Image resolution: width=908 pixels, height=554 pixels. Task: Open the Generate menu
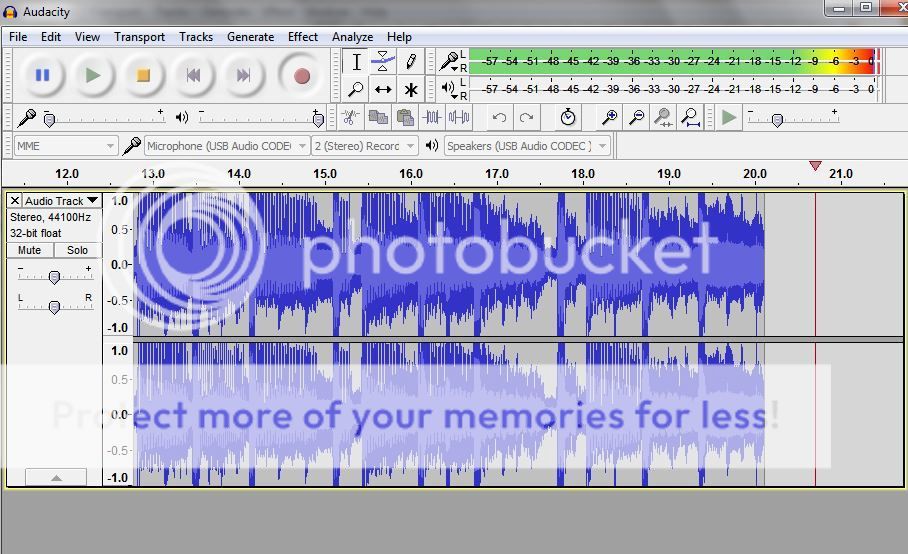click(x=250, y=37)
